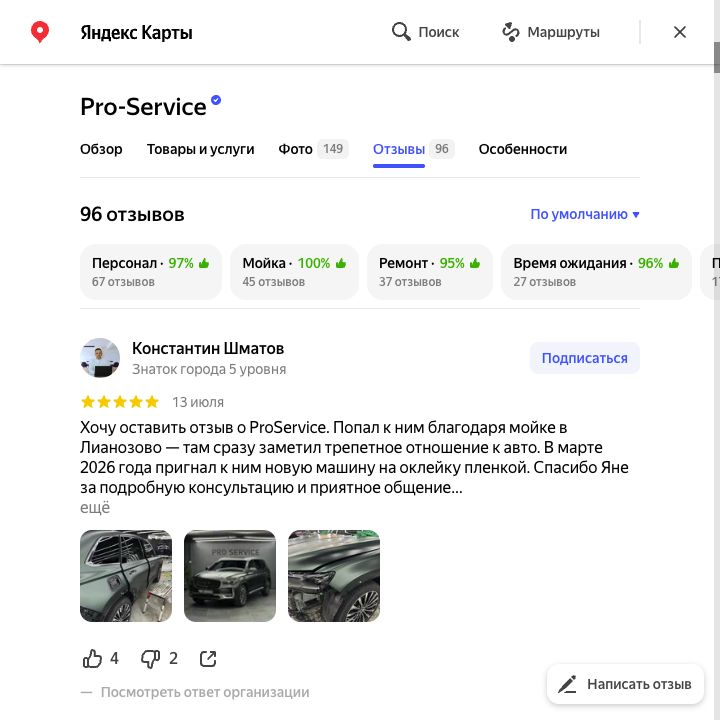This screenshot has width=720, height=720.
Task: Open sorting dropdown По умолчанию
Action: pyautogui.click(x=585, y=214)
